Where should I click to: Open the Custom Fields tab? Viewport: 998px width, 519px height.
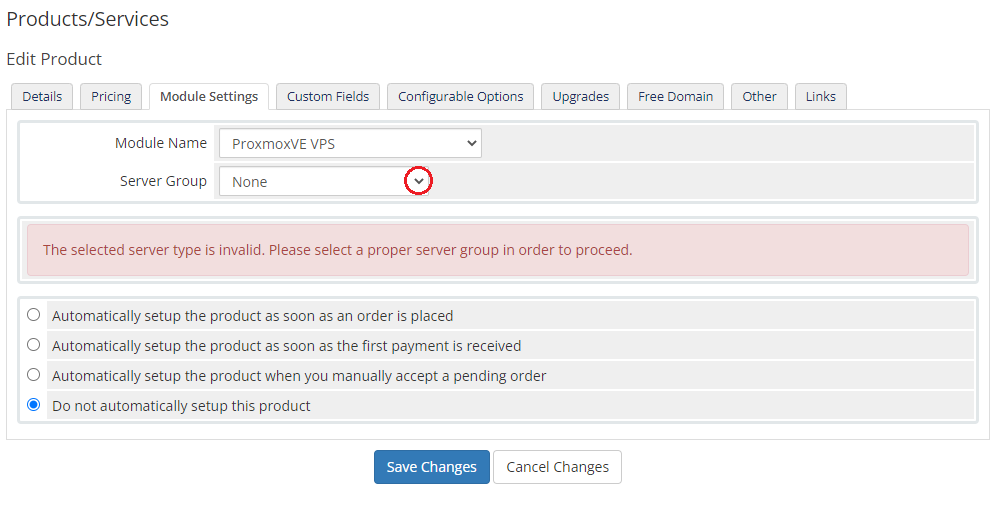pos(328,97)
